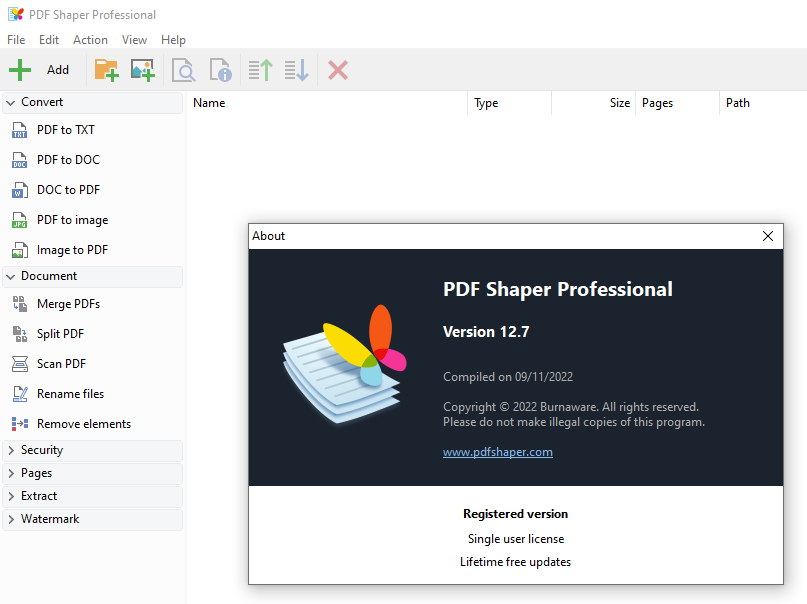Open the Help menu
Image resolution: width=807 pixels, height=604 pixels.
pos(173,40)
